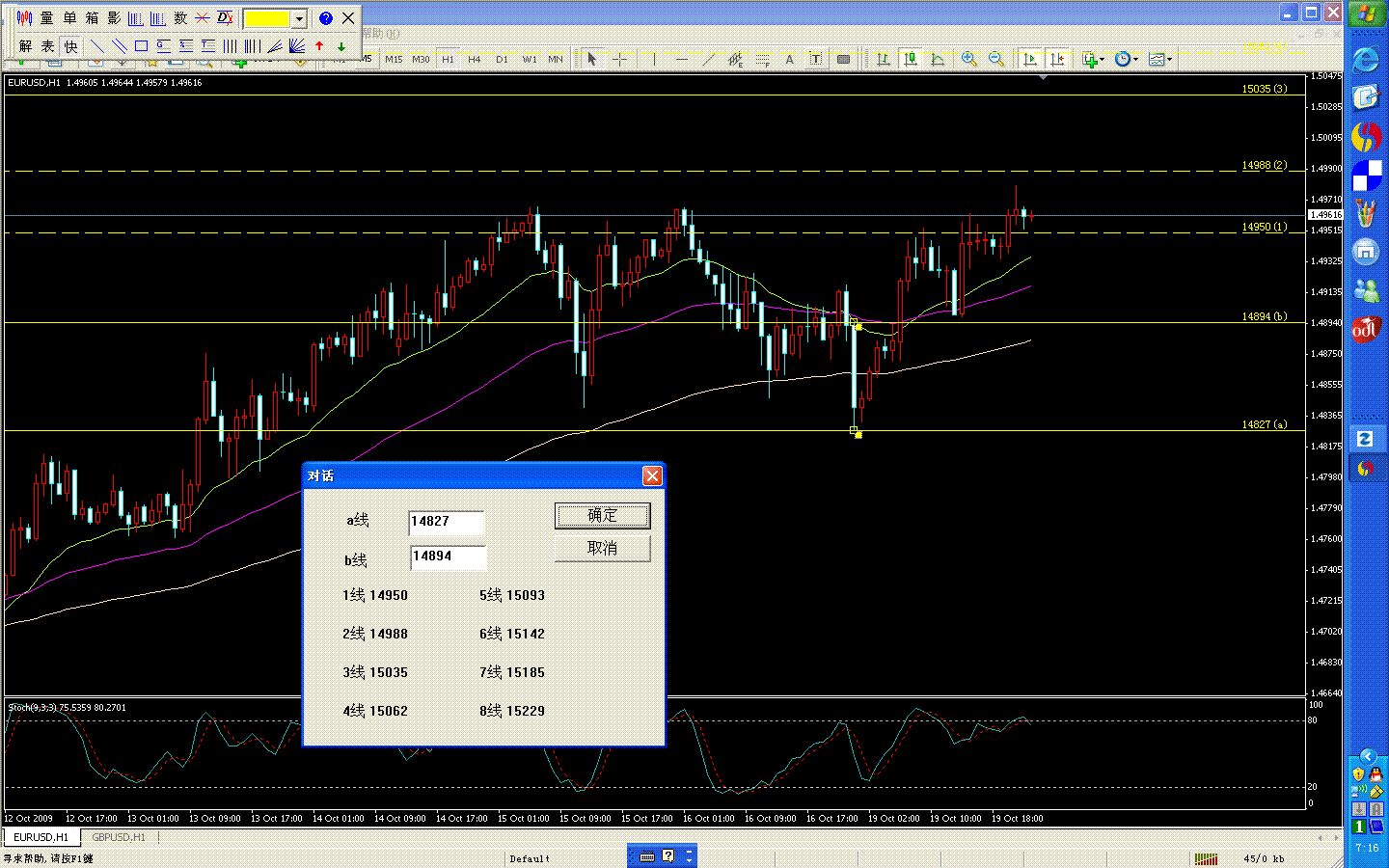This screenshot has height=868, width=1389.
Task: Select the T lines tool
Action: [207, 45]
